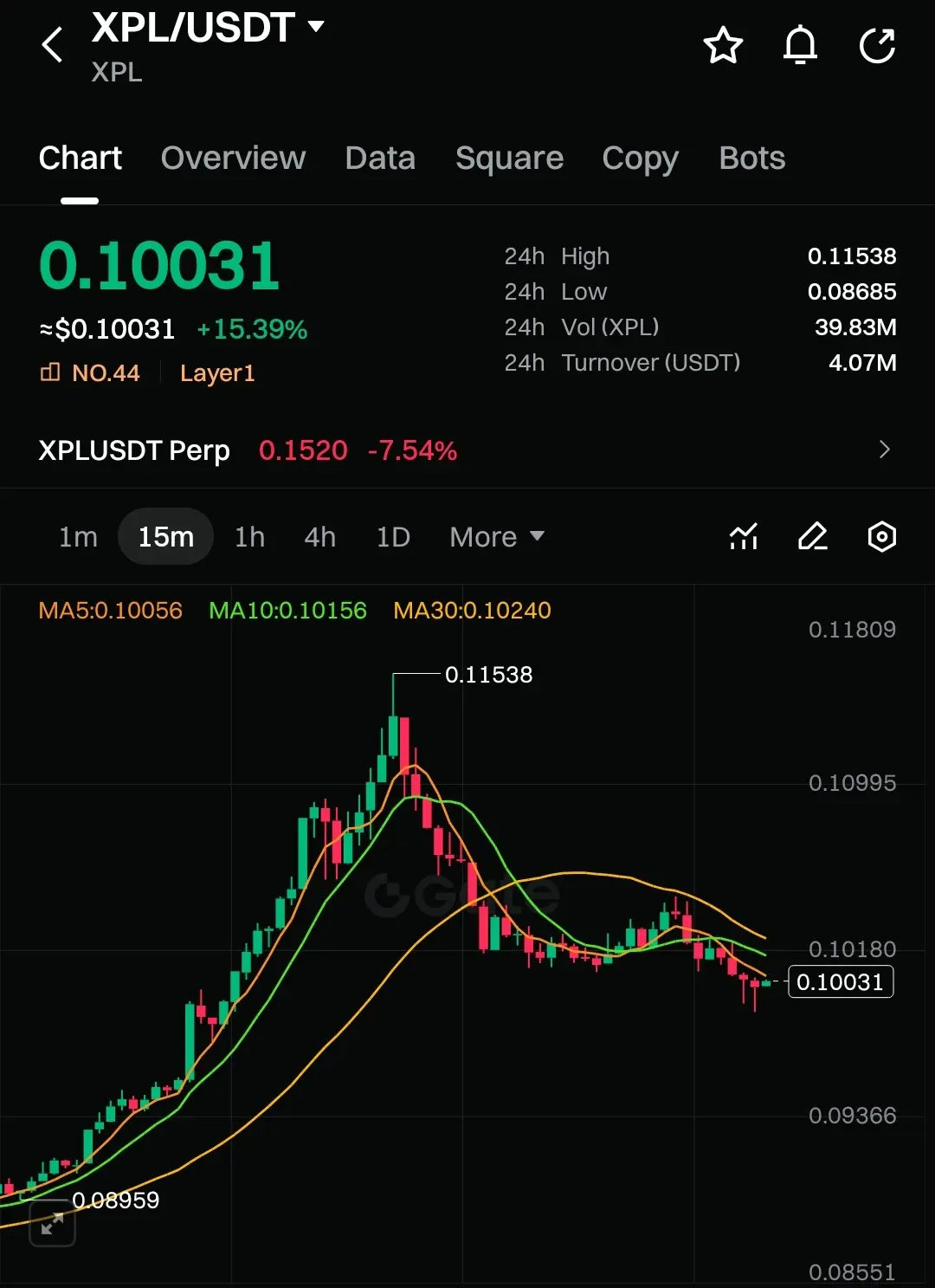Tap the MA30:0.10240 indicator label
Screen dimensions: 935x1288
click(473, 611)
